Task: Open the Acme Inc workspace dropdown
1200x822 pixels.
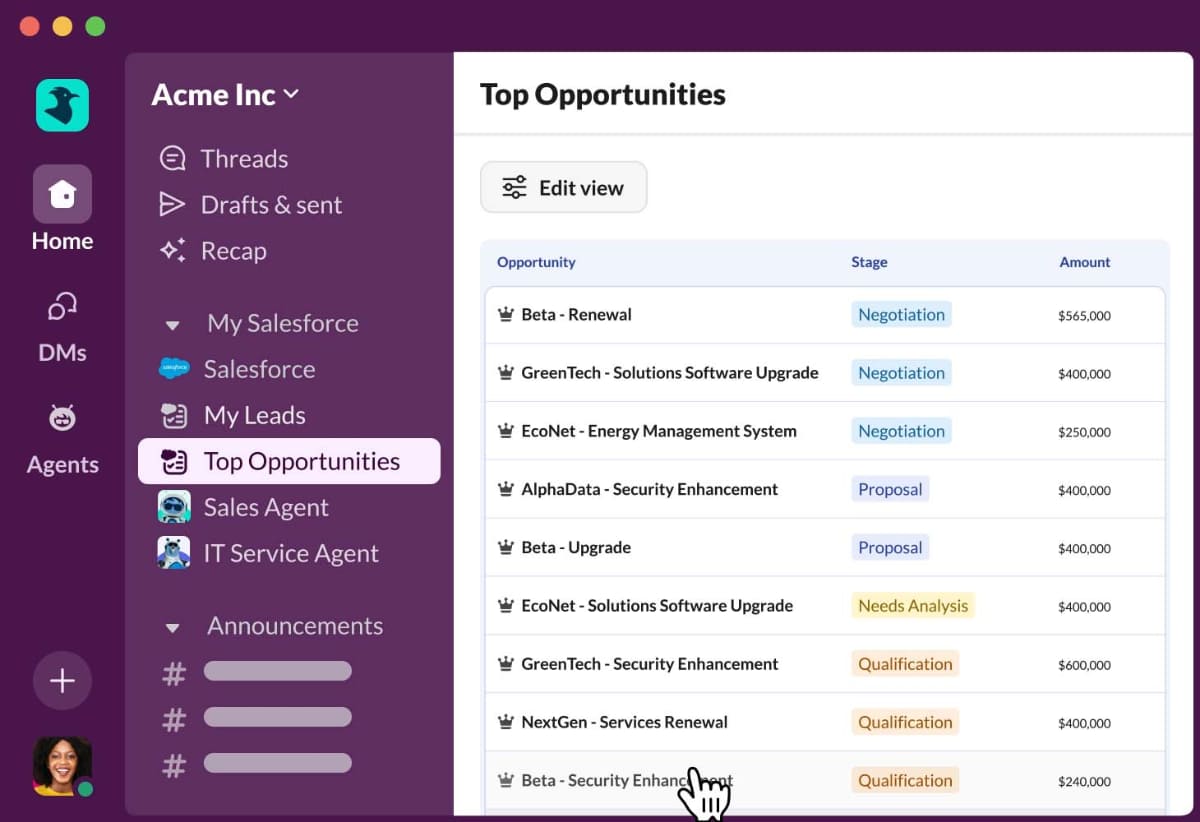Action: click(225, 95)
